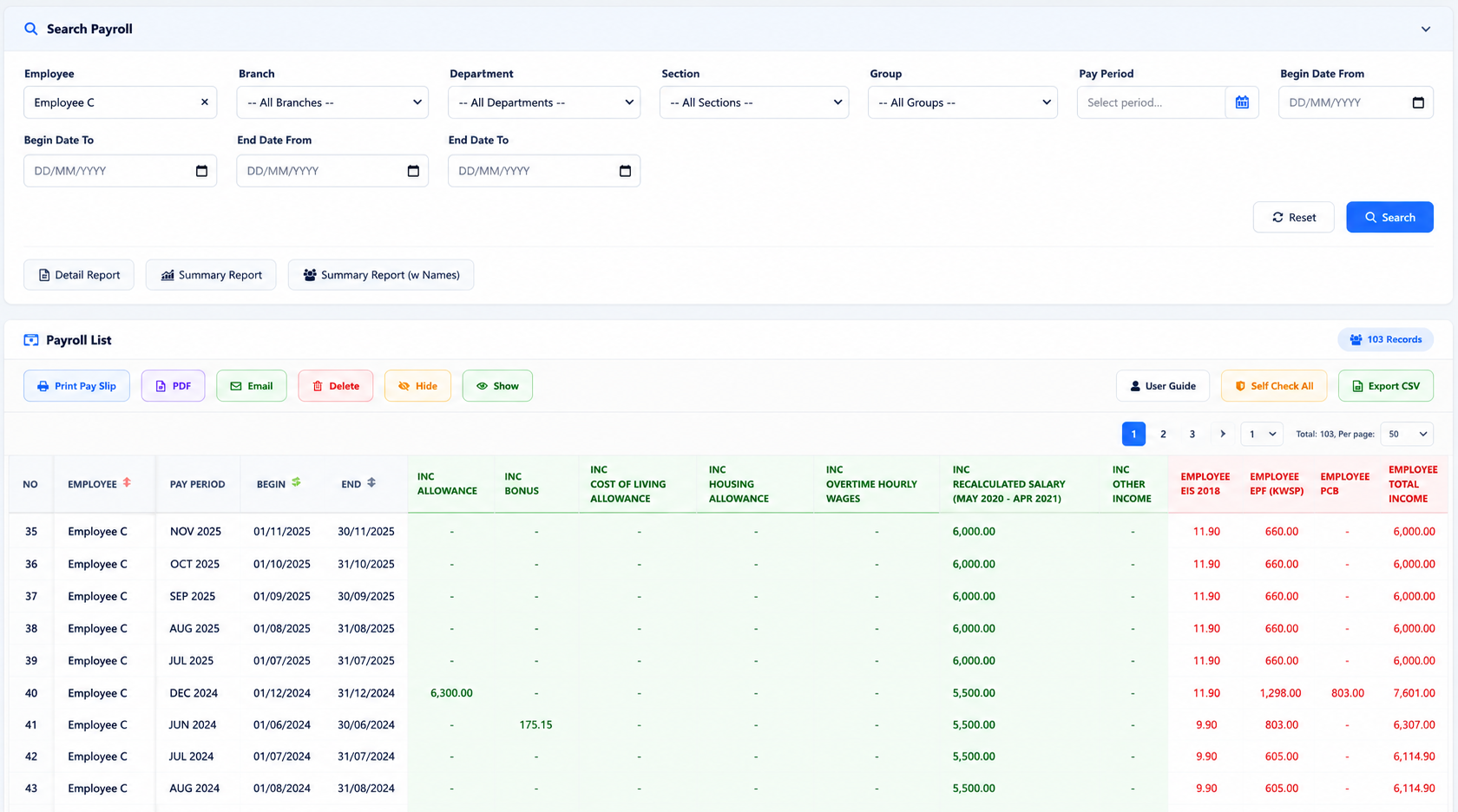The height and width of the screenshot is (812, 1458).
Task: Click the NOV 2025 pay period cell
Action: tap(195, 532)
